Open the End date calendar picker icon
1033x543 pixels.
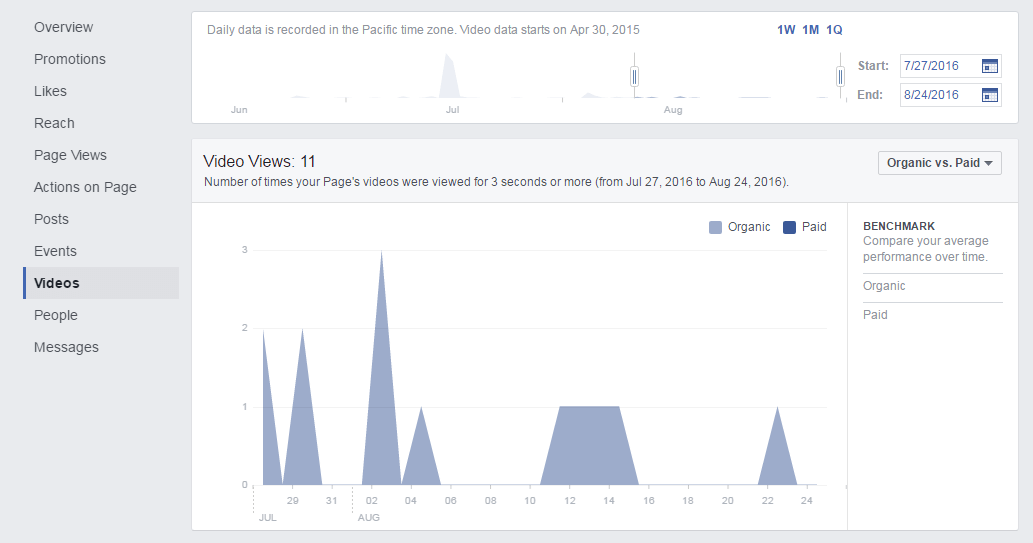989,95
